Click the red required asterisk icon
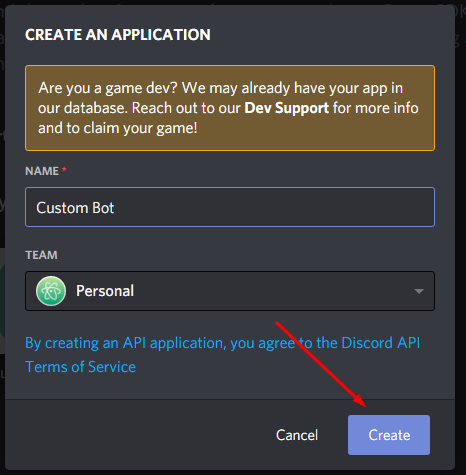 tap(64, 169)
